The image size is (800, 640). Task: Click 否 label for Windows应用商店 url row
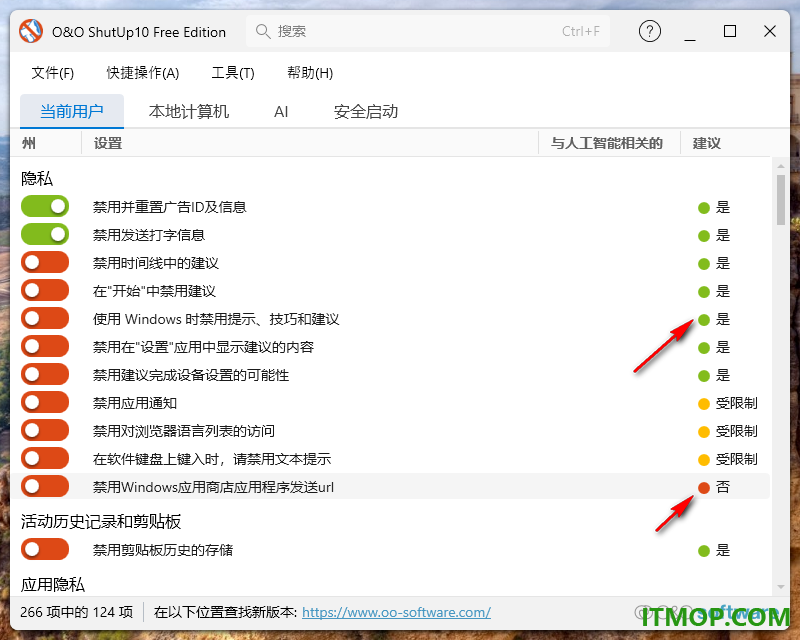[x=723, y=487]
